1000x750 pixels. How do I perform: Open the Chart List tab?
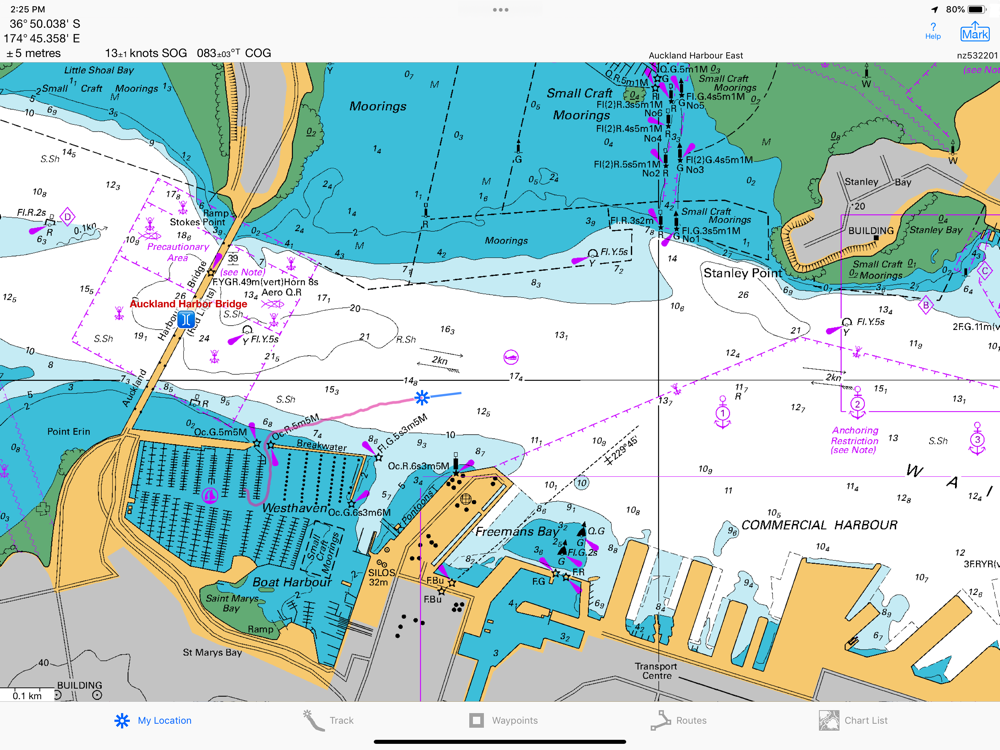coord(853,721)
